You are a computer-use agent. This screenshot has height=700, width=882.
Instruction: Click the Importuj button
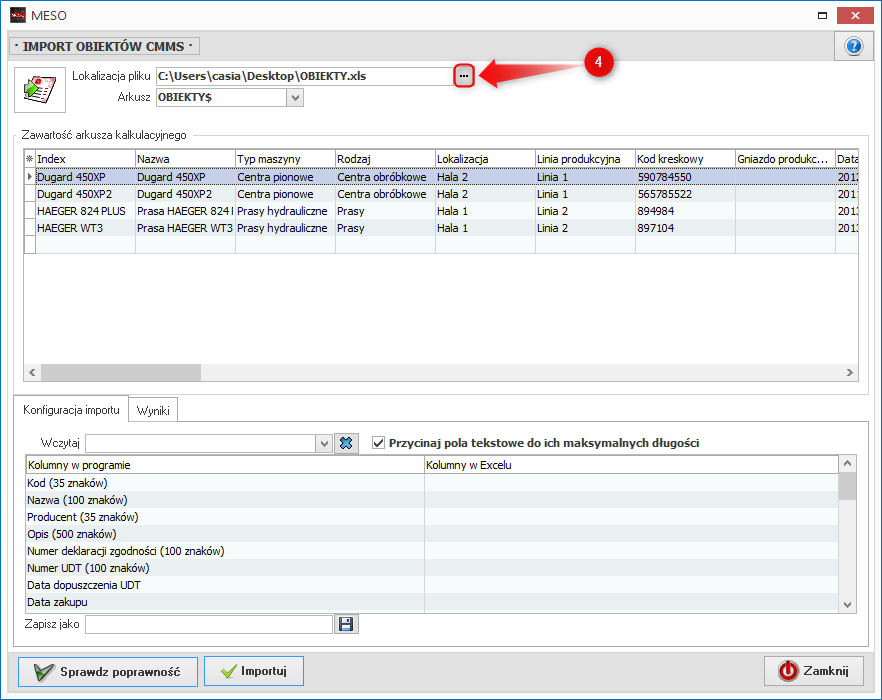[x=253, y=672]
